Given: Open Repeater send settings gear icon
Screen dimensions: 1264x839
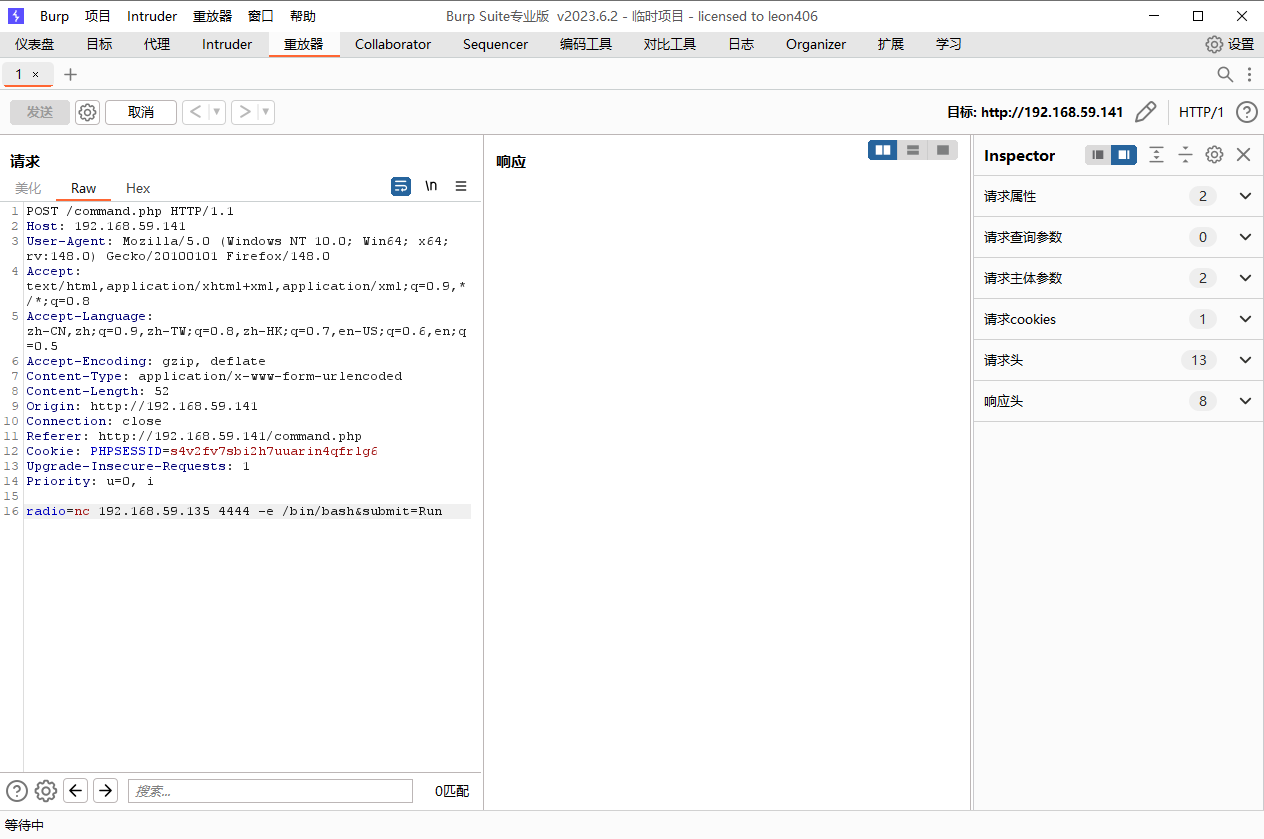Looking at the screenshot, I should tap(88, 112).
